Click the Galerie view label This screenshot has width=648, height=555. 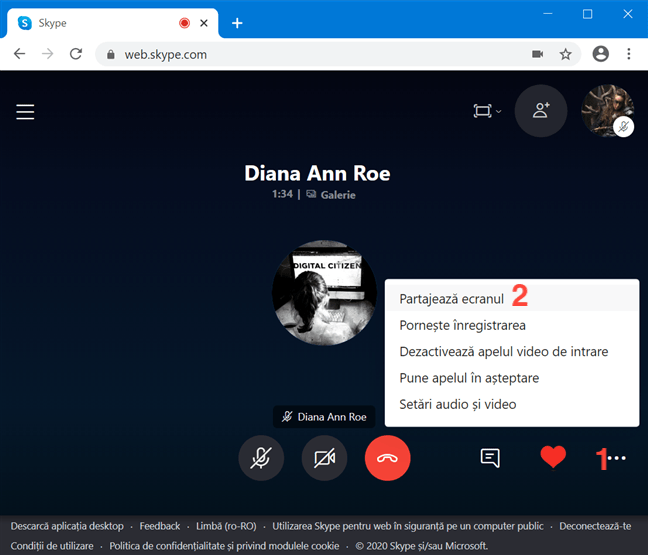pos(331,195)
